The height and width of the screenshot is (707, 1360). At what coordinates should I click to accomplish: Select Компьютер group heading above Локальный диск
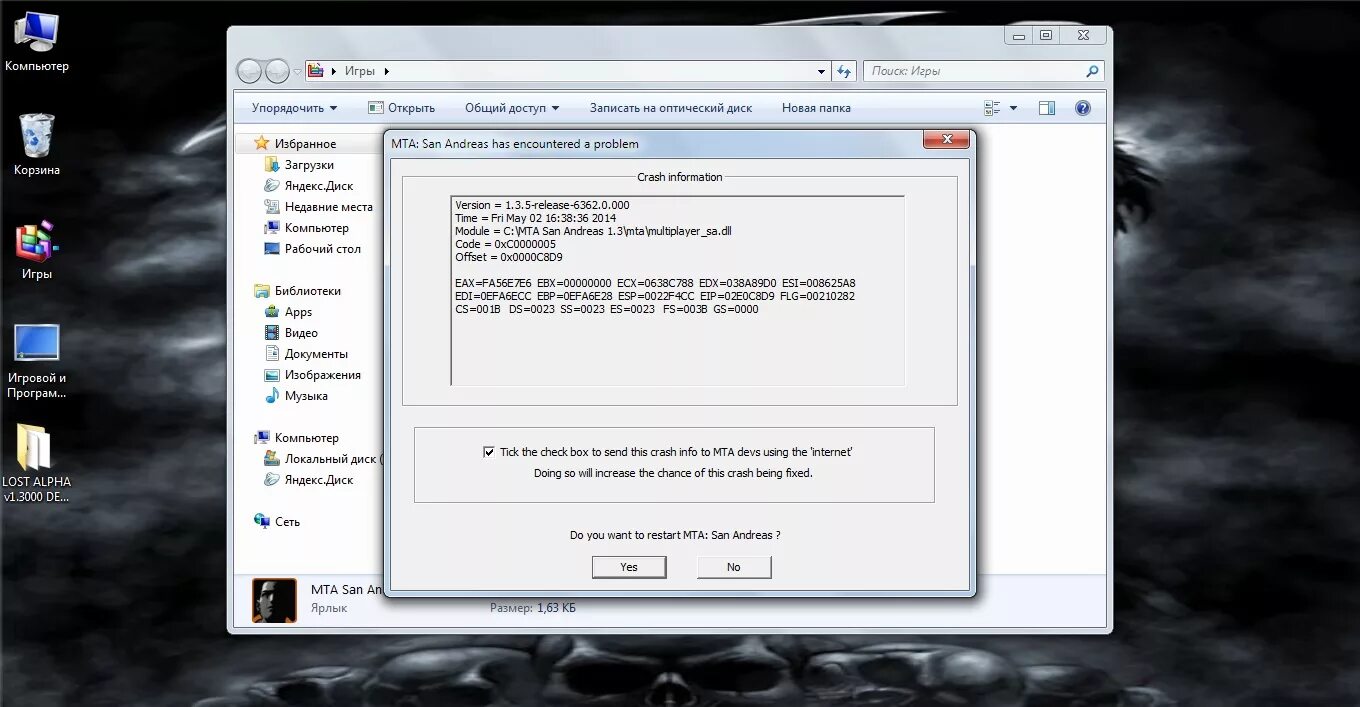click(296, 438)
